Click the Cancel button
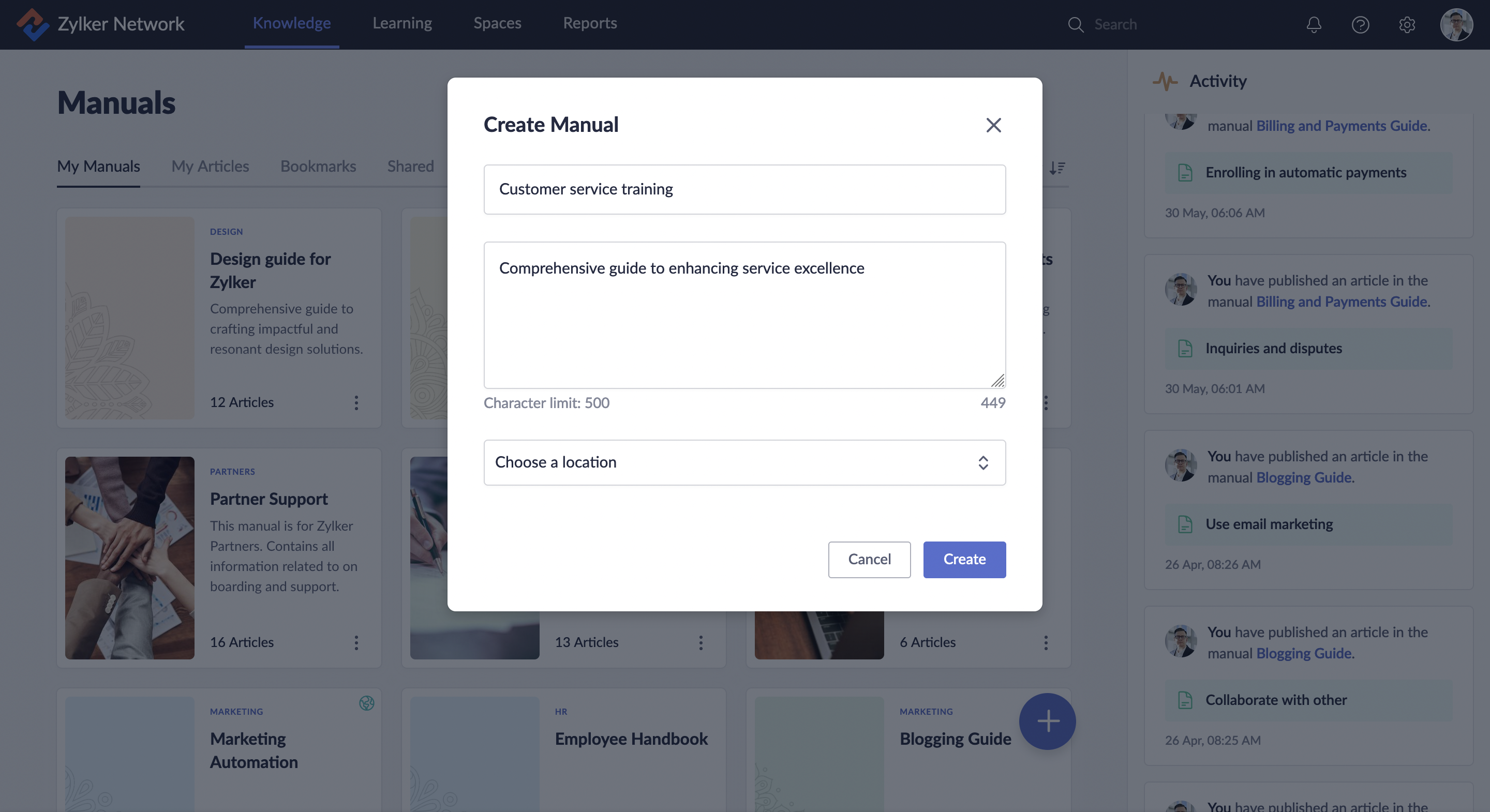This screenshot has width=1490, height=812. coord(869,559)
